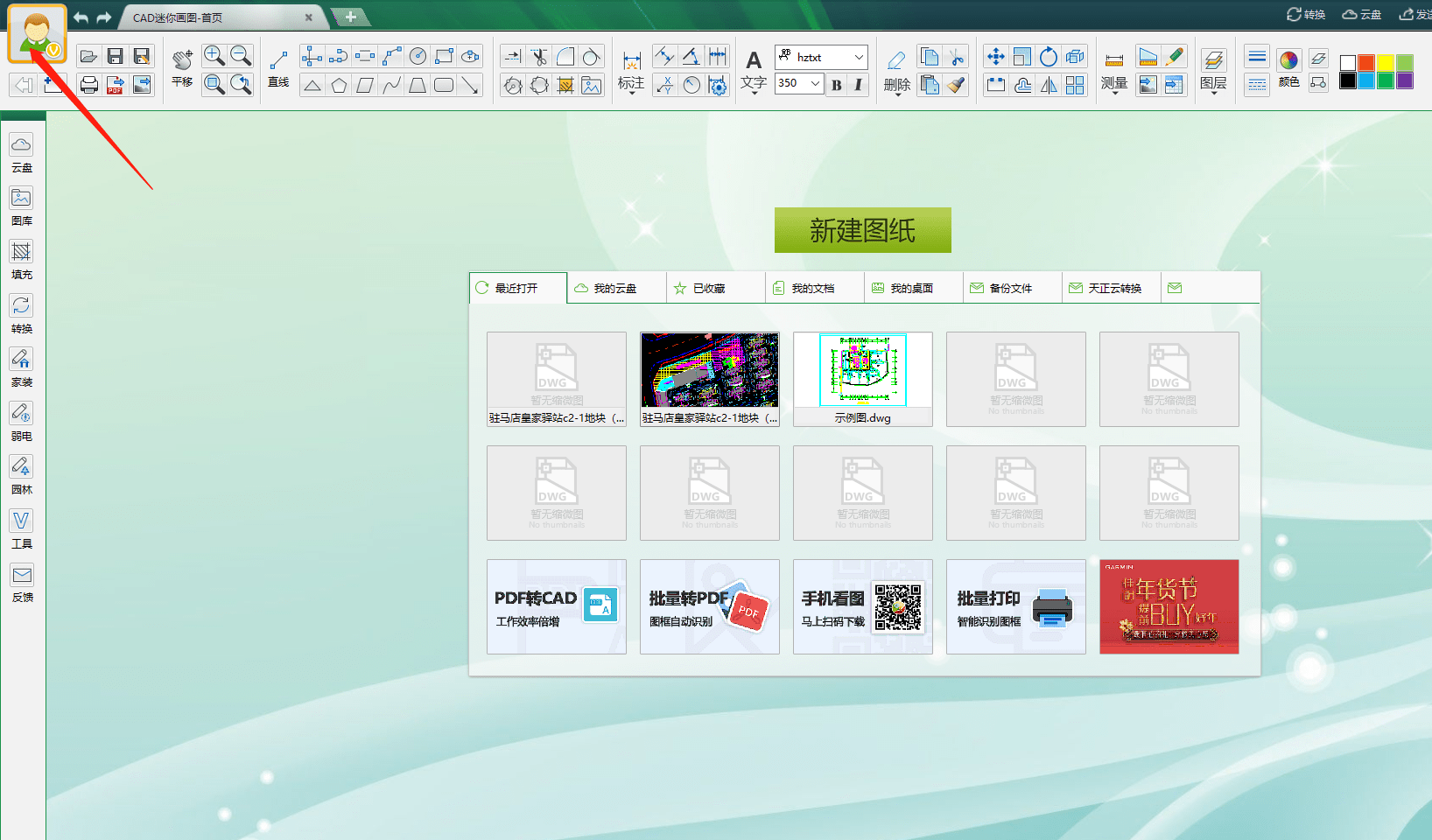Click the Save As icon
1432x840 pixels.
click(141, 57)
